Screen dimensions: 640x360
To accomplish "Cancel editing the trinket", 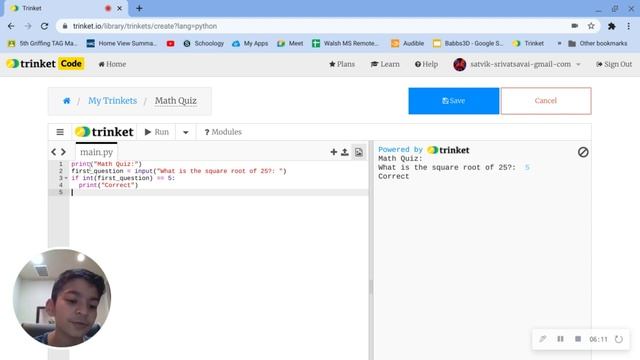I will tap(546, 101).
